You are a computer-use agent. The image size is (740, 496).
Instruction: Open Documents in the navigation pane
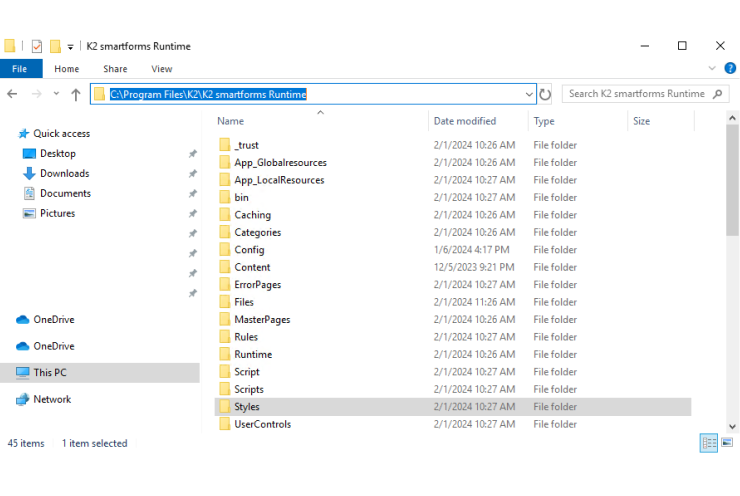tap(65, 193)
